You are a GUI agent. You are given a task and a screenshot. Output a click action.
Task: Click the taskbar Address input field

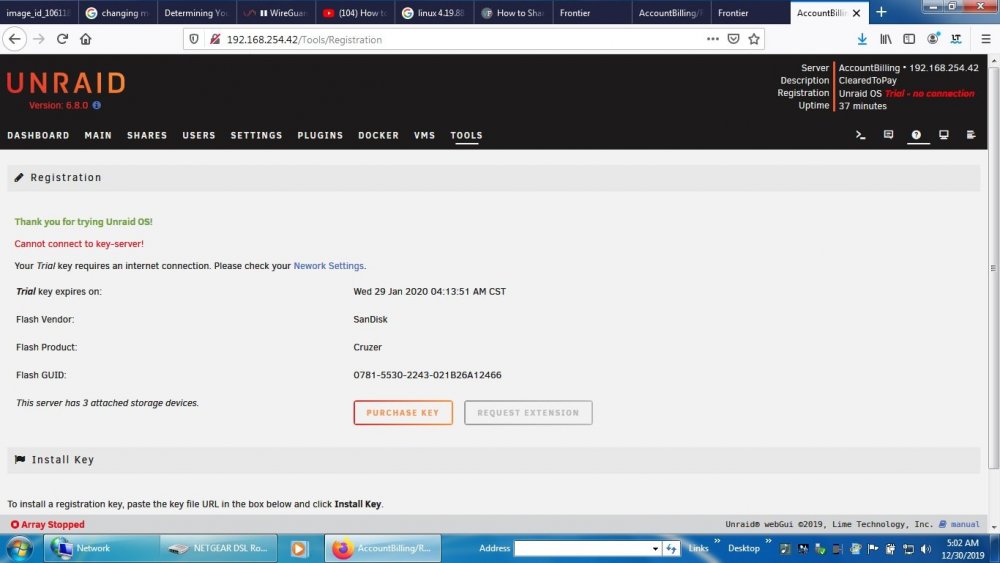(582, 548)
